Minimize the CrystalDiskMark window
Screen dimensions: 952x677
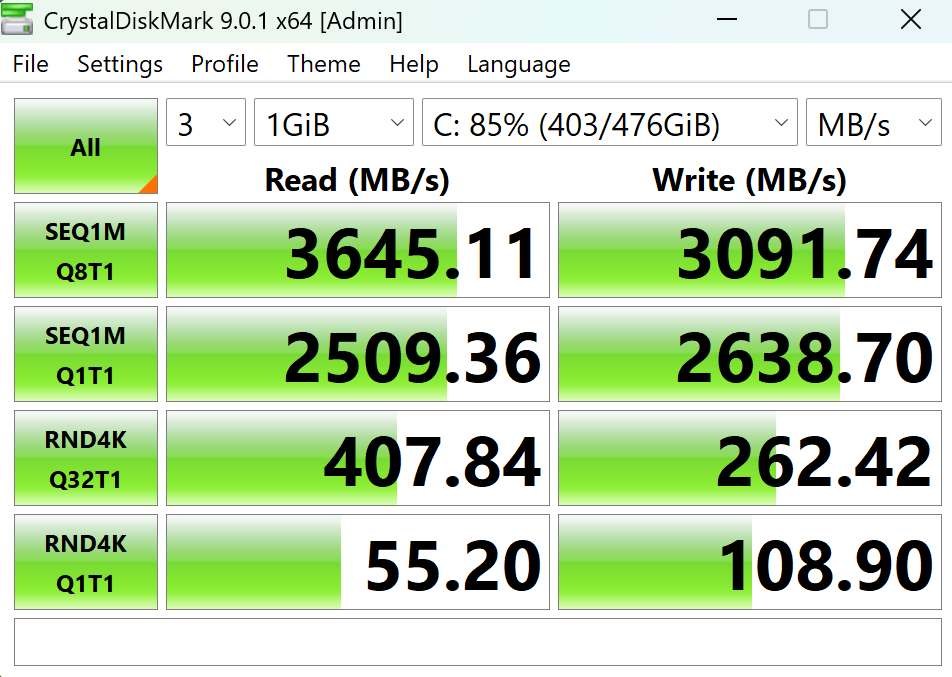click(727, 19)
